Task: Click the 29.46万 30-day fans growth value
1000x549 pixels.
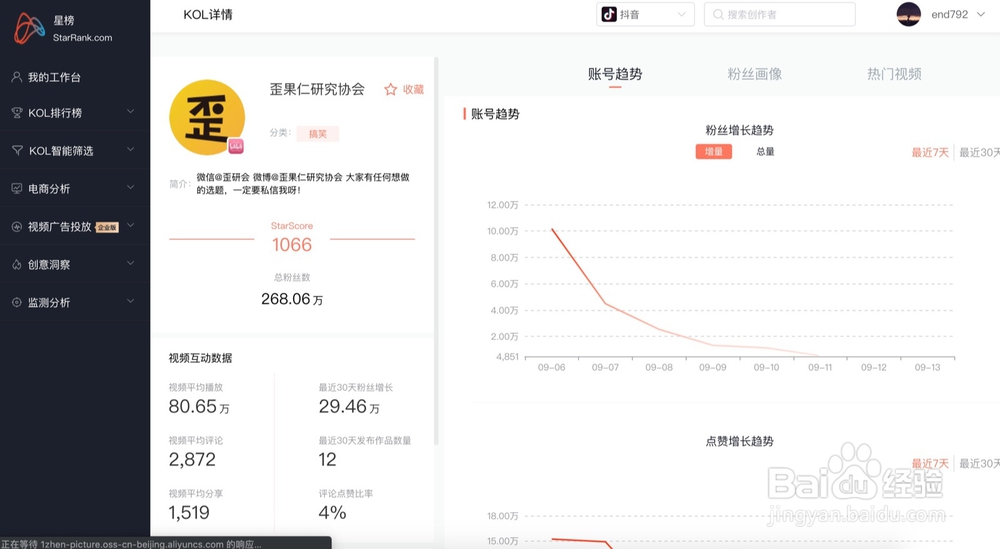Action: click(349, 407)
